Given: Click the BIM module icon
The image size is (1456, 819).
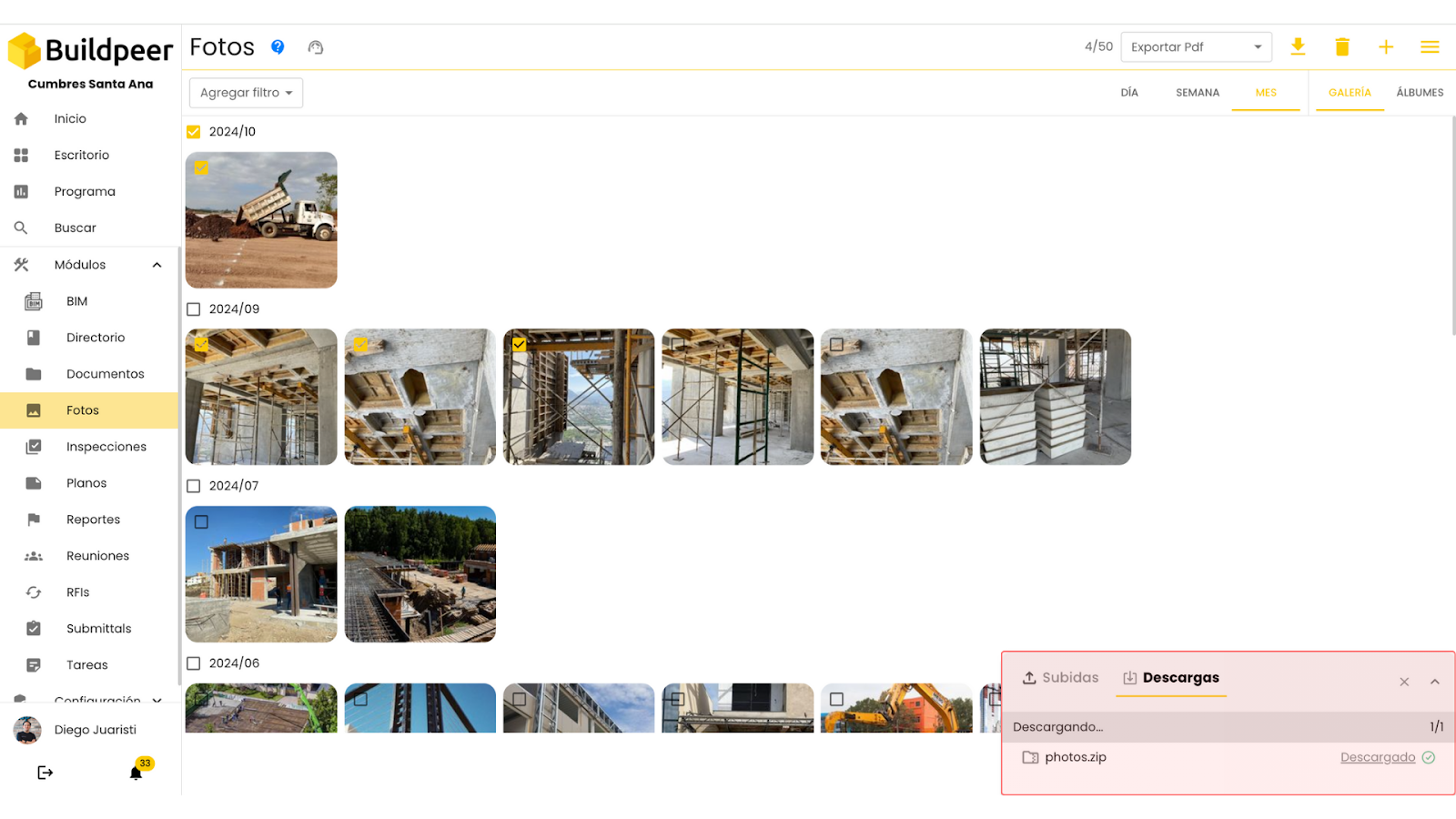Looking at the screenshot, I should 34,301.
